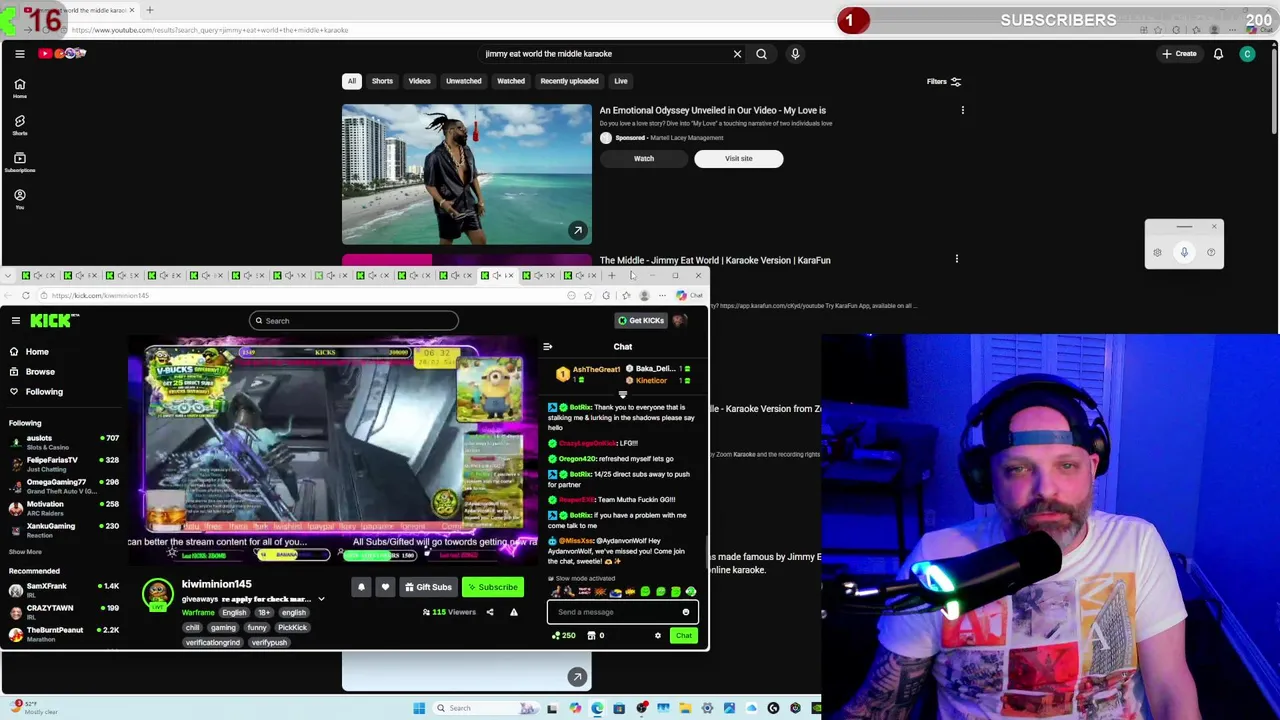Open Microsoft Edge from the taskbar
Viewport: 1280px width, 720px height.
[597, 708]
